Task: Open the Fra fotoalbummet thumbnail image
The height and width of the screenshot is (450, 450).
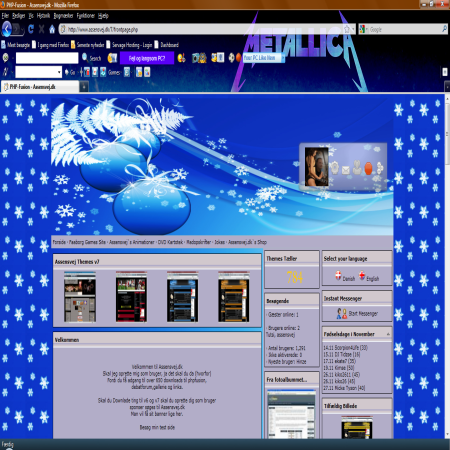Action: (x=291, y=413)
